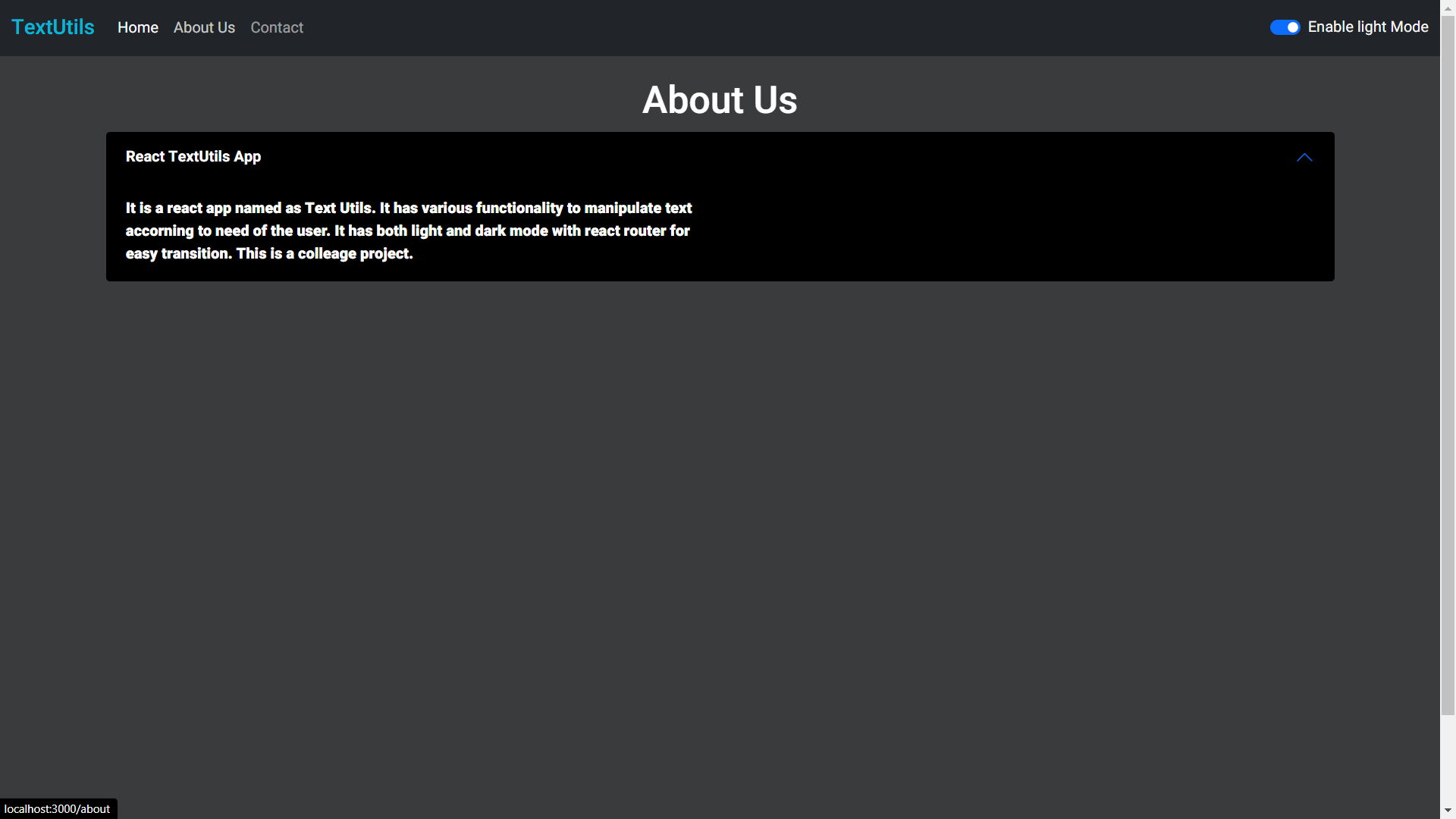Click the empty middle area of the navbar
Viewport: 1456px width, 819px height.
pos(758,28)
